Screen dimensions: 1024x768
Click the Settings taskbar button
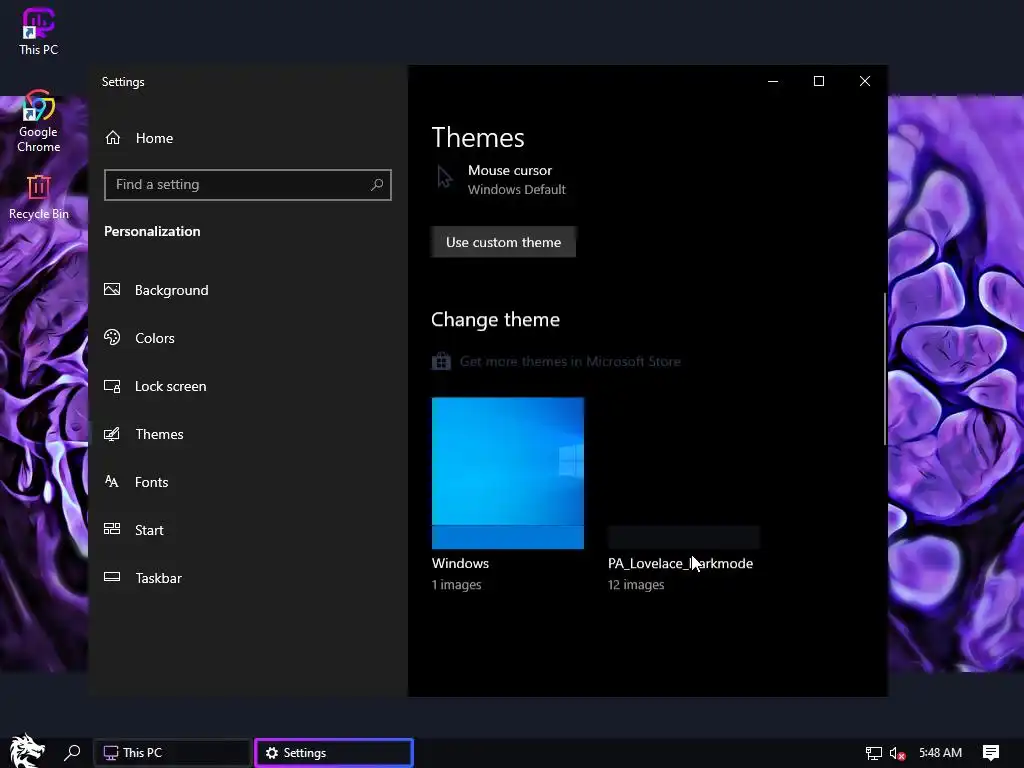[x=334, y=752]
